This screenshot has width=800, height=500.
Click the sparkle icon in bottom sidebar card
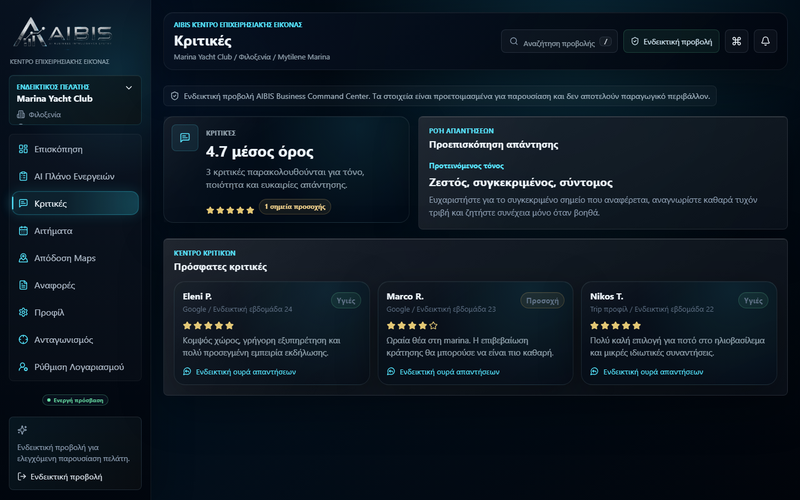click(x=22, y=430)
